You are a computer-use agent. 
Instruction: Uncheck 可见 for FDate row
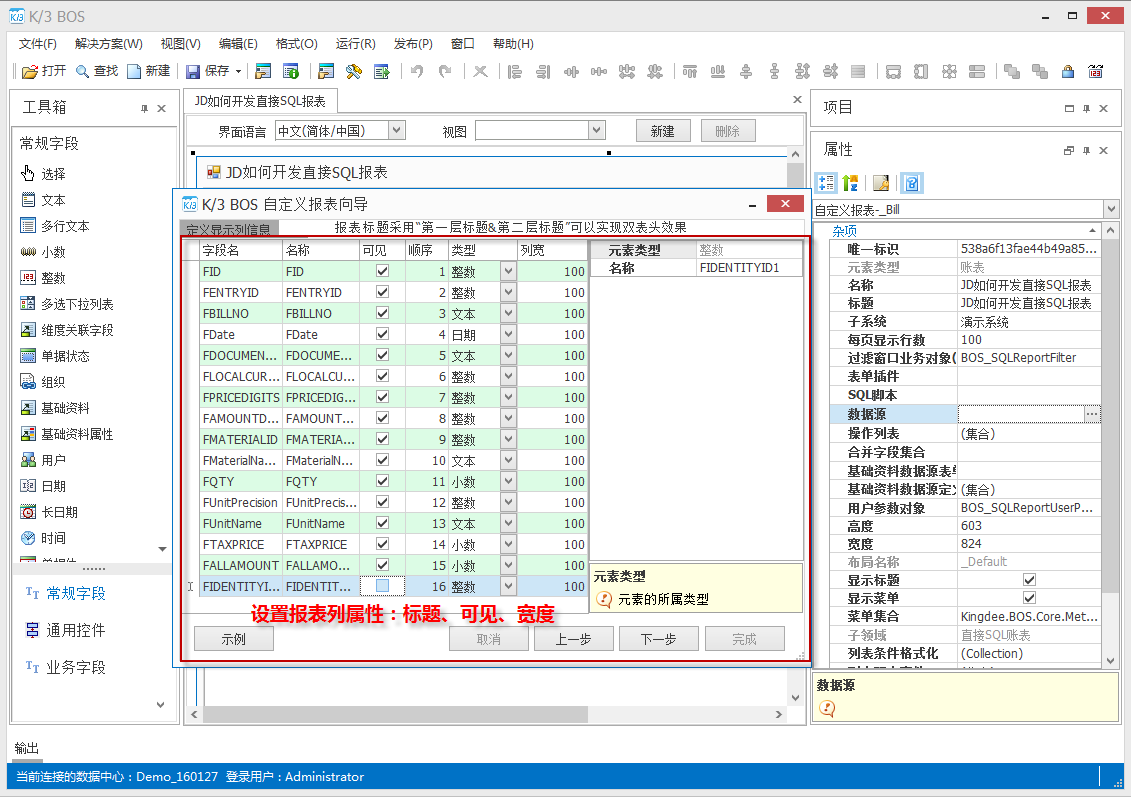point(382,333)
